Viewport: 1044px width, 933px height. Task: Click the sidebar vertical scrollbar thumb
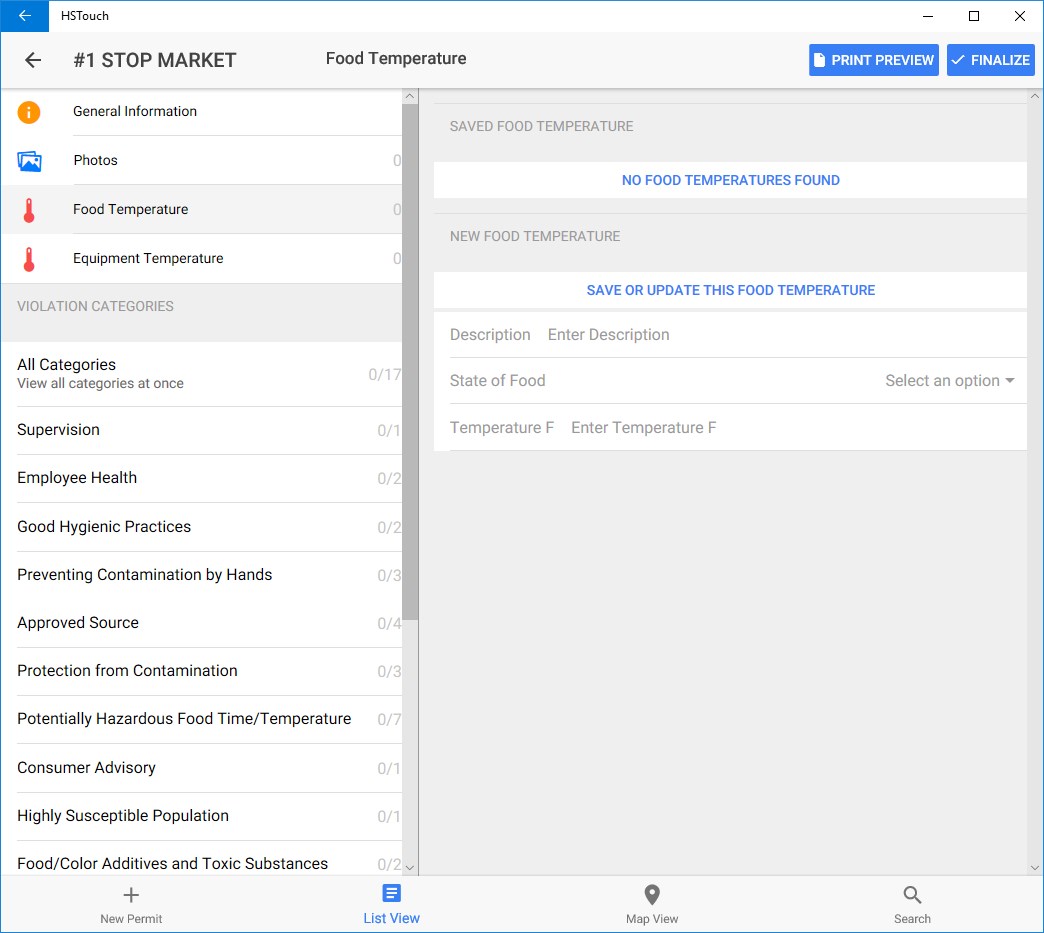coord(410,362)
